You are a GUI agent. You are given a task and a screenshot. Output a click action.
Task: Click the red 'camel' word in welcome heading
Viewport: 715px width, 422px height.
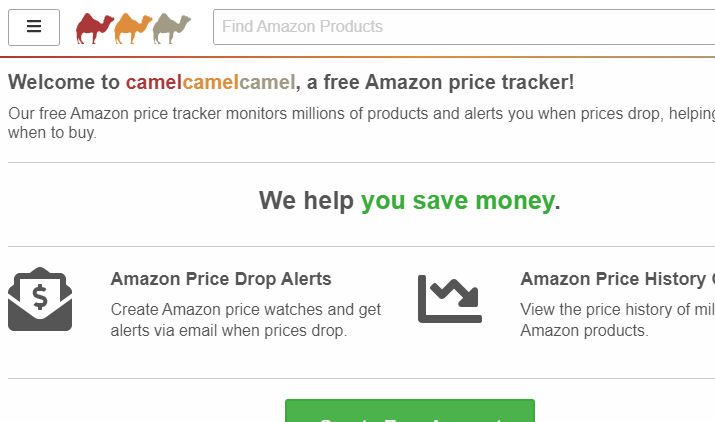coord(154,83)
